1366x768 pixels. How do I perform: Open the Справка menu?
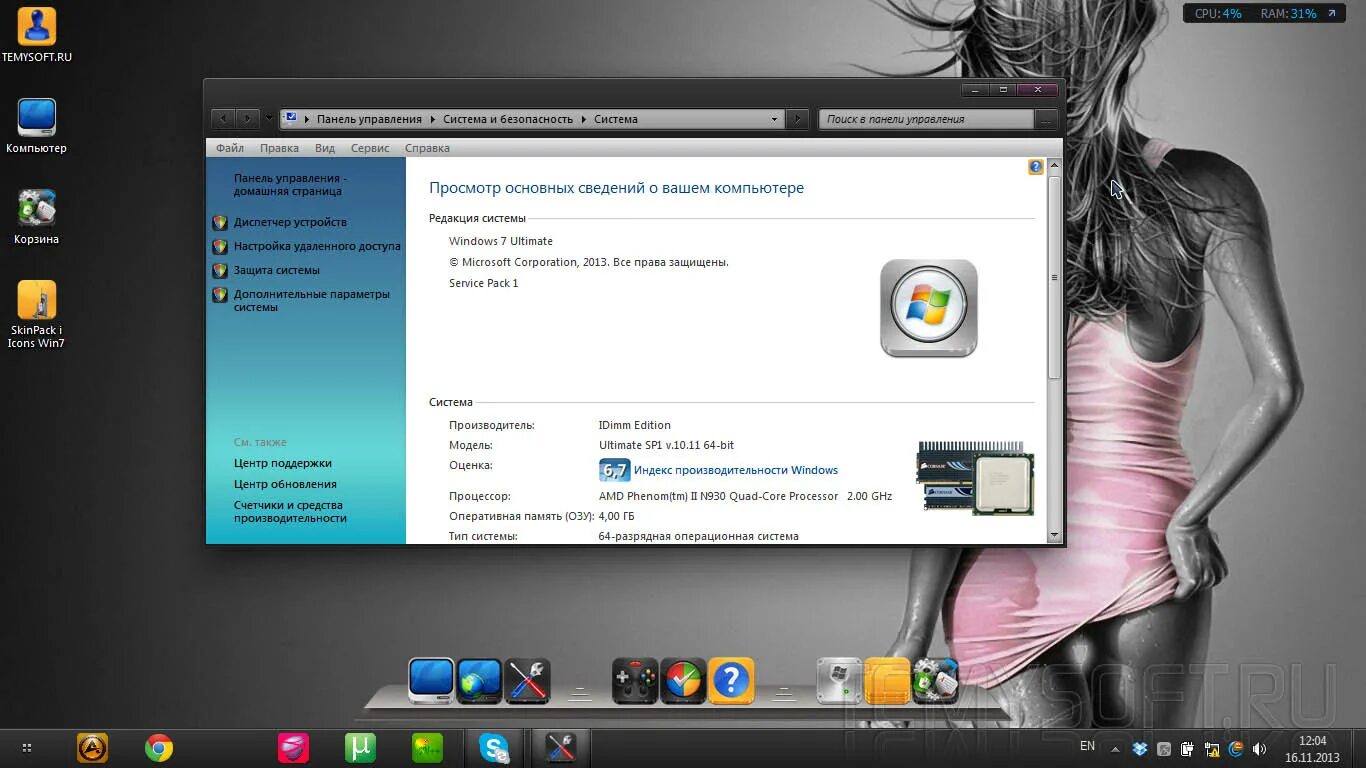[427, 148]
